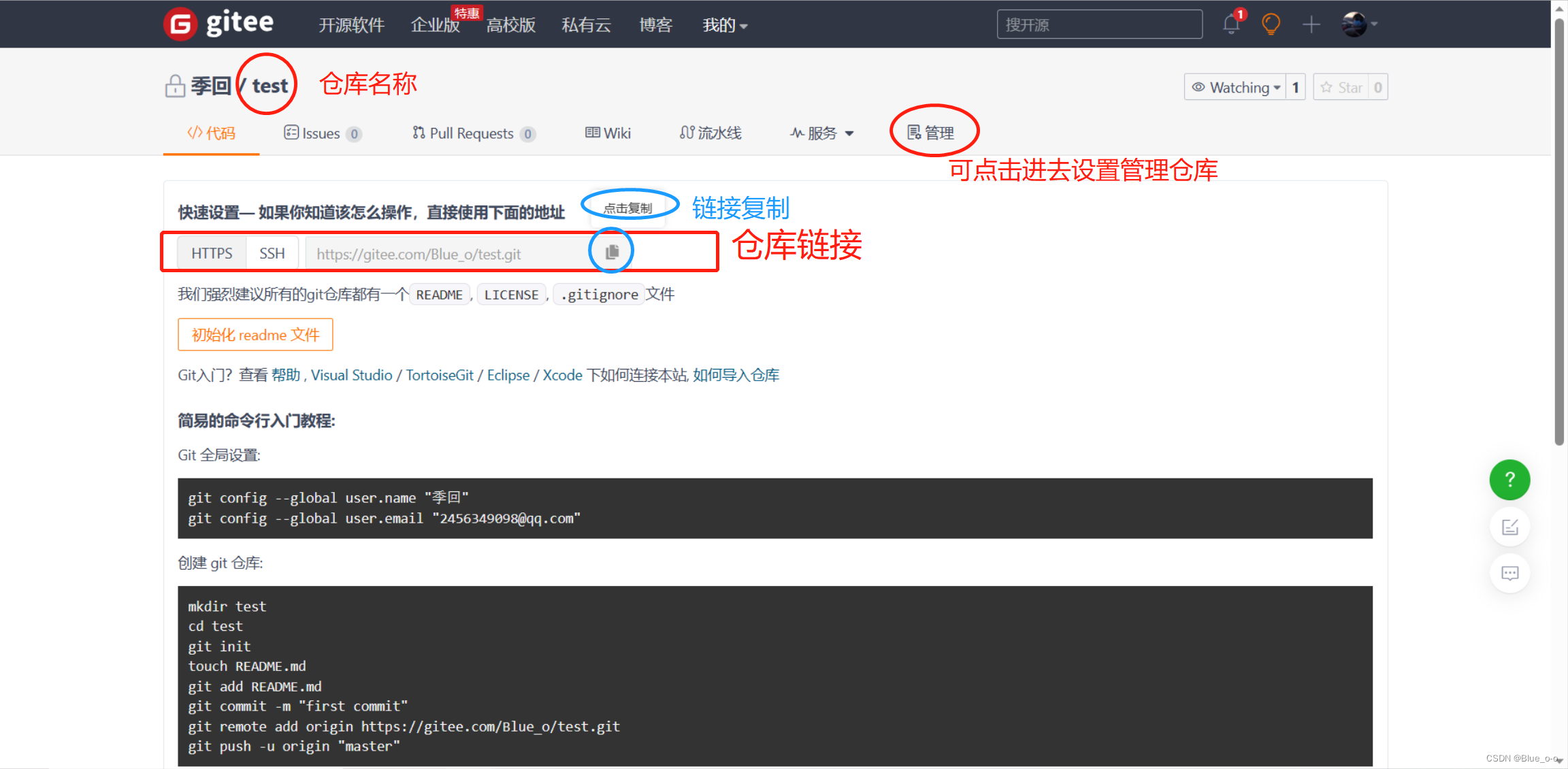This screenshot has width=1568, height=769.
Task: Open the Watching dropdown
Action: pos(1235,86)
